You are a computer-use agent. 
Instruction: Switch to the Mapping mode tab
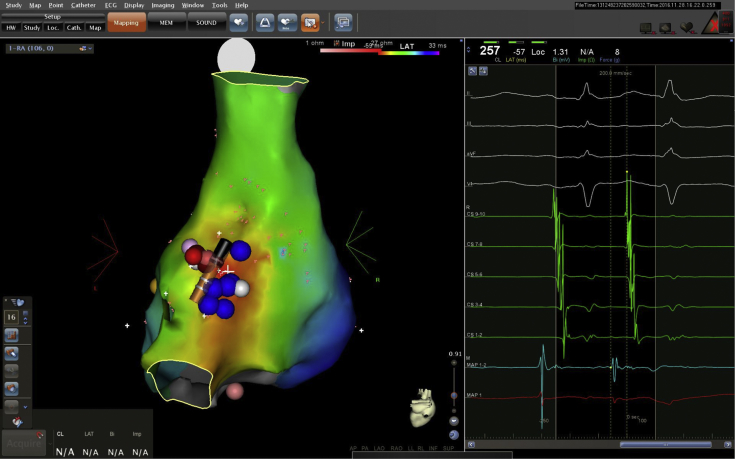tap(126, 21)
